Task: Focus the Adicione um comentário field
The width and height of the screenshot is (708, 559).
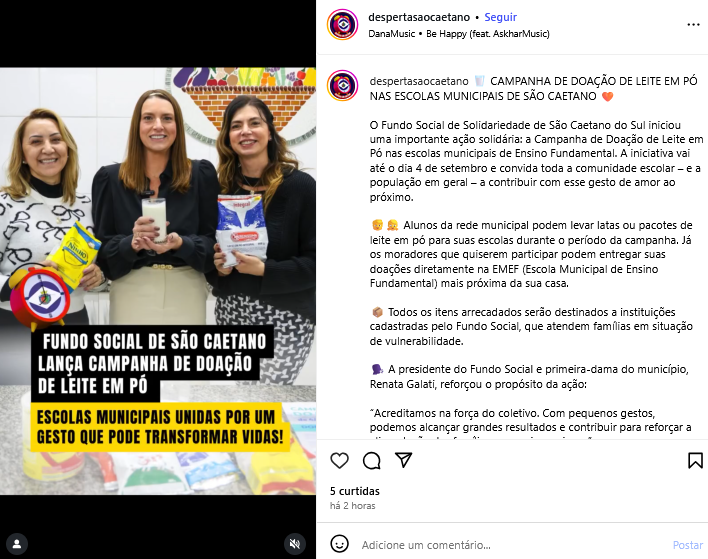Action: [512, 545]
